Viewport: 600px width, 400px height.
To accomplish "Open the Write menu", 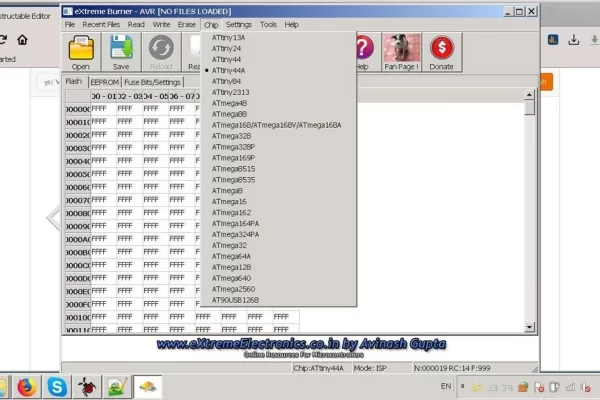I will (x=161, y=24).
